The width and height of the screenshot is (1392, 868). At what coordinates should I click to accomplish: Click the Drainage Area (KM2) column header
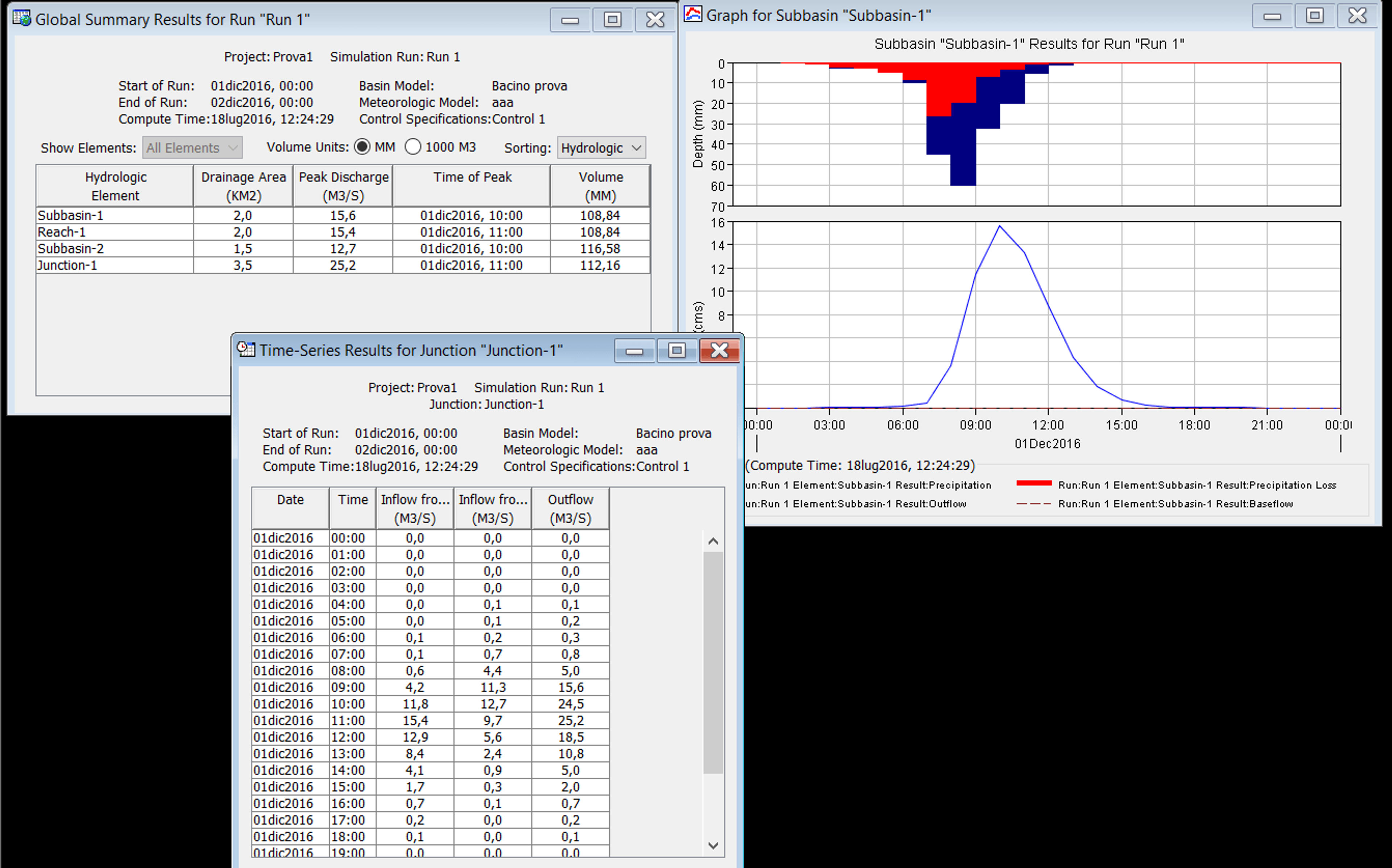[243, 186]
